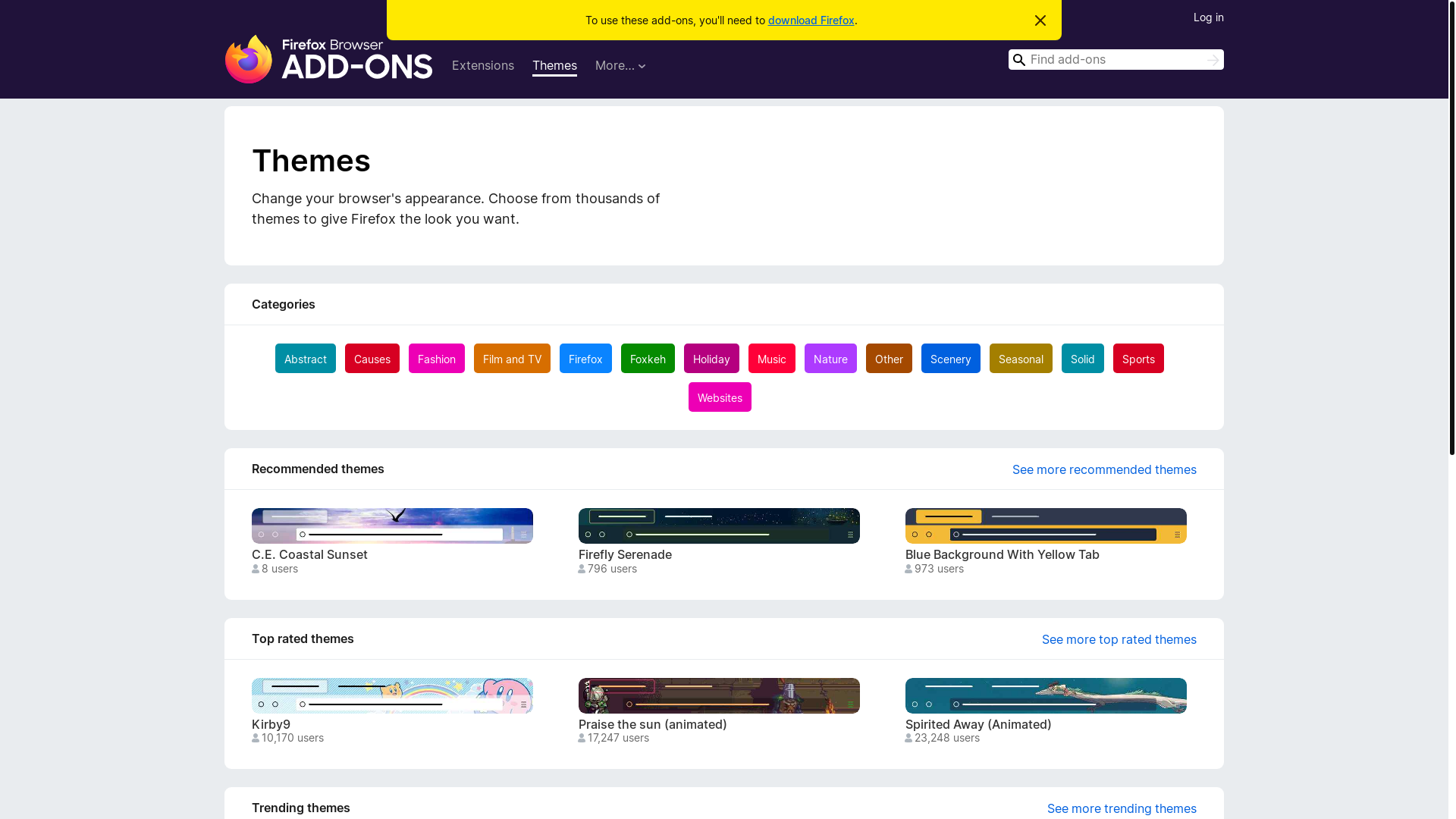Screen dimensions: 1456x819
Task: Click Blue Background With Yellow Tab title
Action: pos(1002,554)
